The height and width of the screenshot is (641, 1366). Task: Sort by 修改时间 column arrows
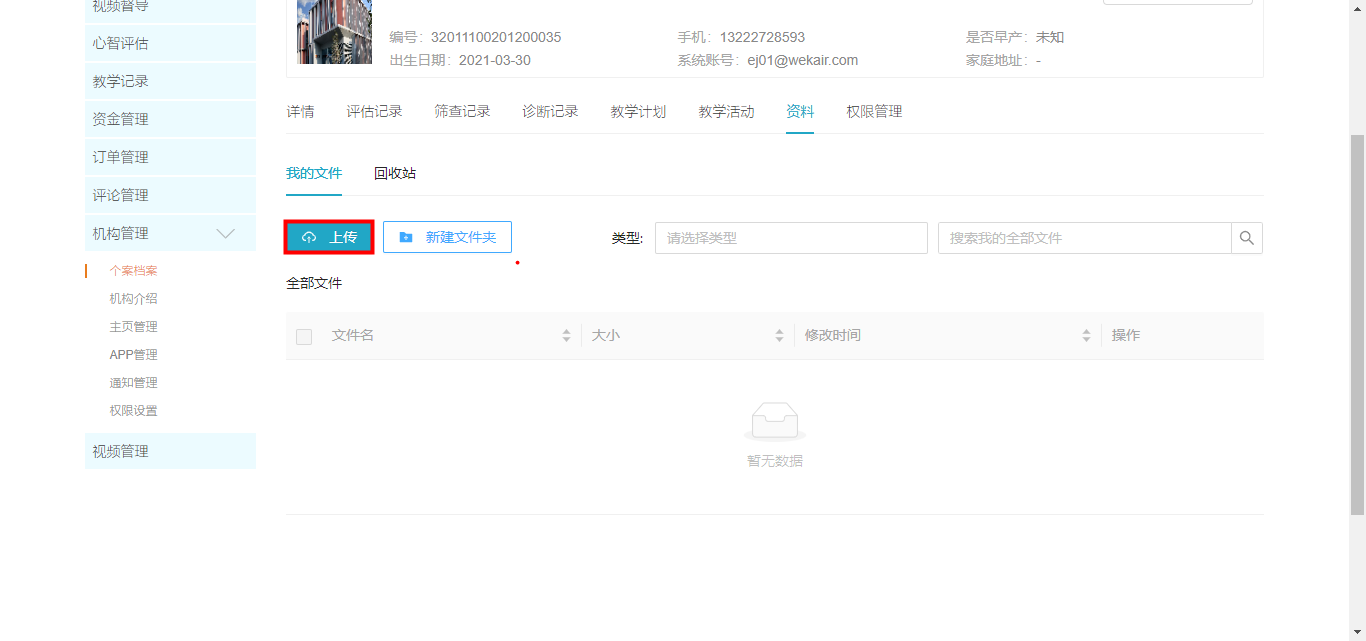coord(1086,336)
